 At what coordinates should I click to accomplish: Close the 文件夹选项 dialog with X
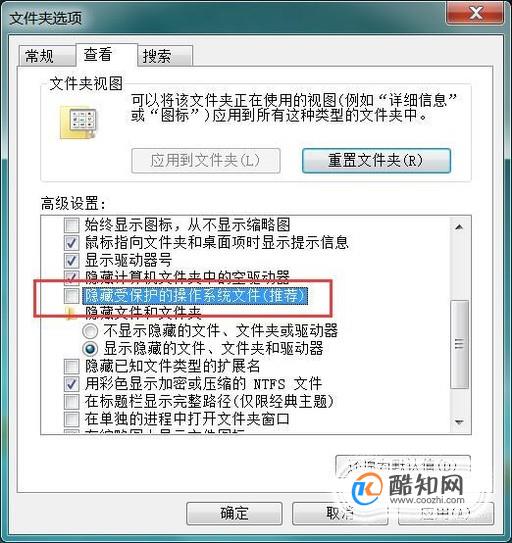point(475,14)
